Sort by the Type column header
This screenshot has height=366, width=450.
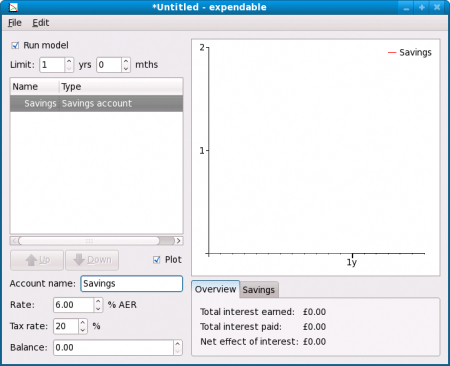pyautogui.click(x=121, y=87)
